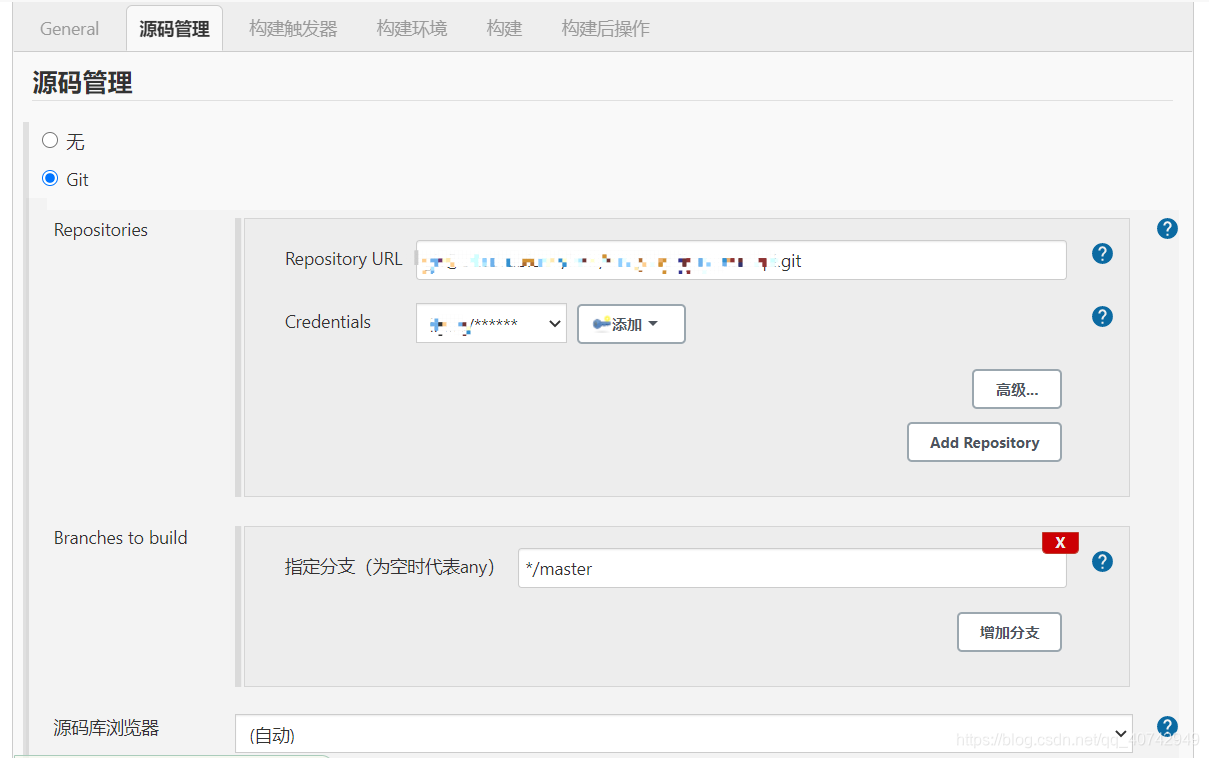Select the 无 radio option
The width and height of the screenshot is (1209, 758).
click(x=50, y=140)
